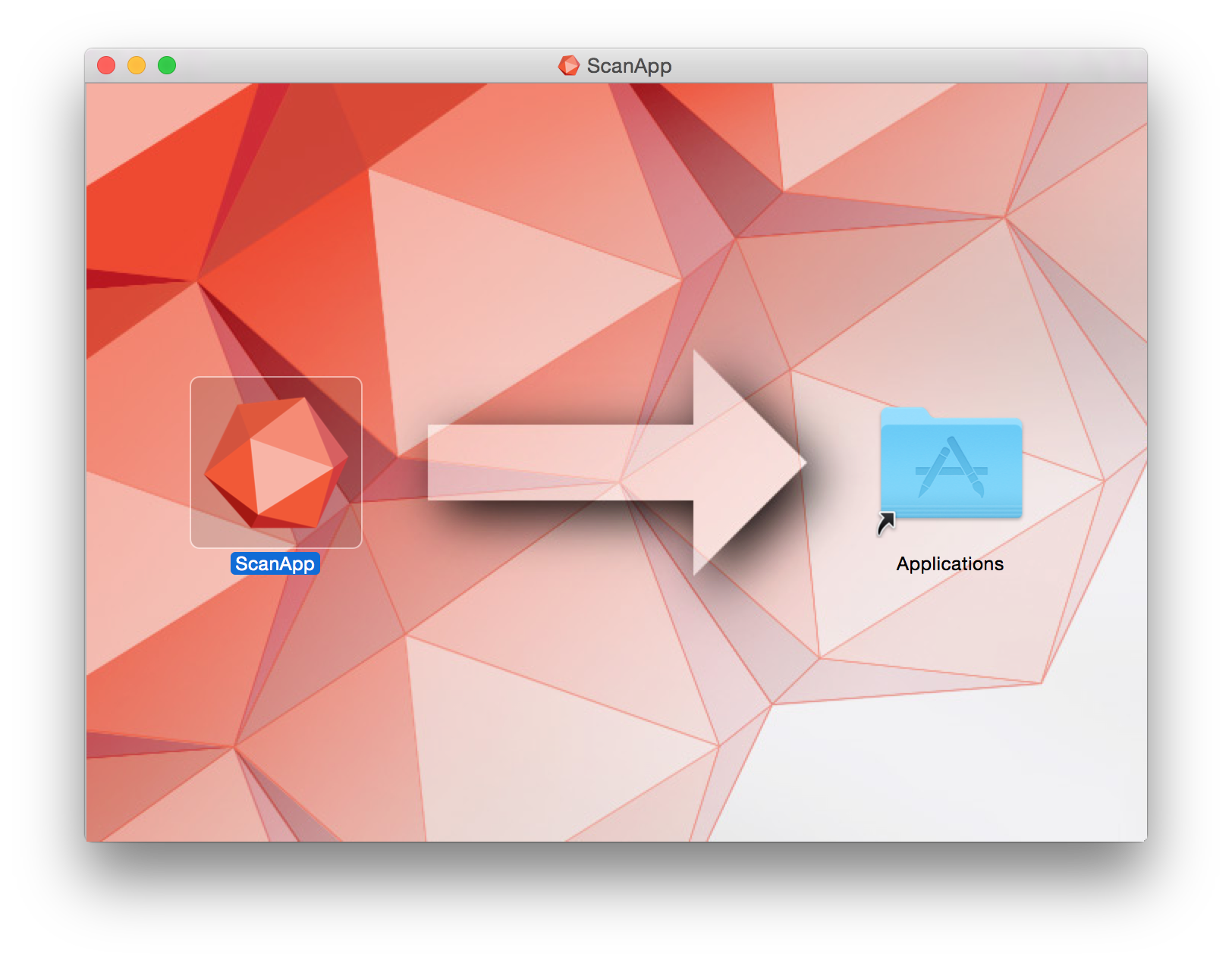
Task: Close the ScanApp installer window
Action: 106,65
